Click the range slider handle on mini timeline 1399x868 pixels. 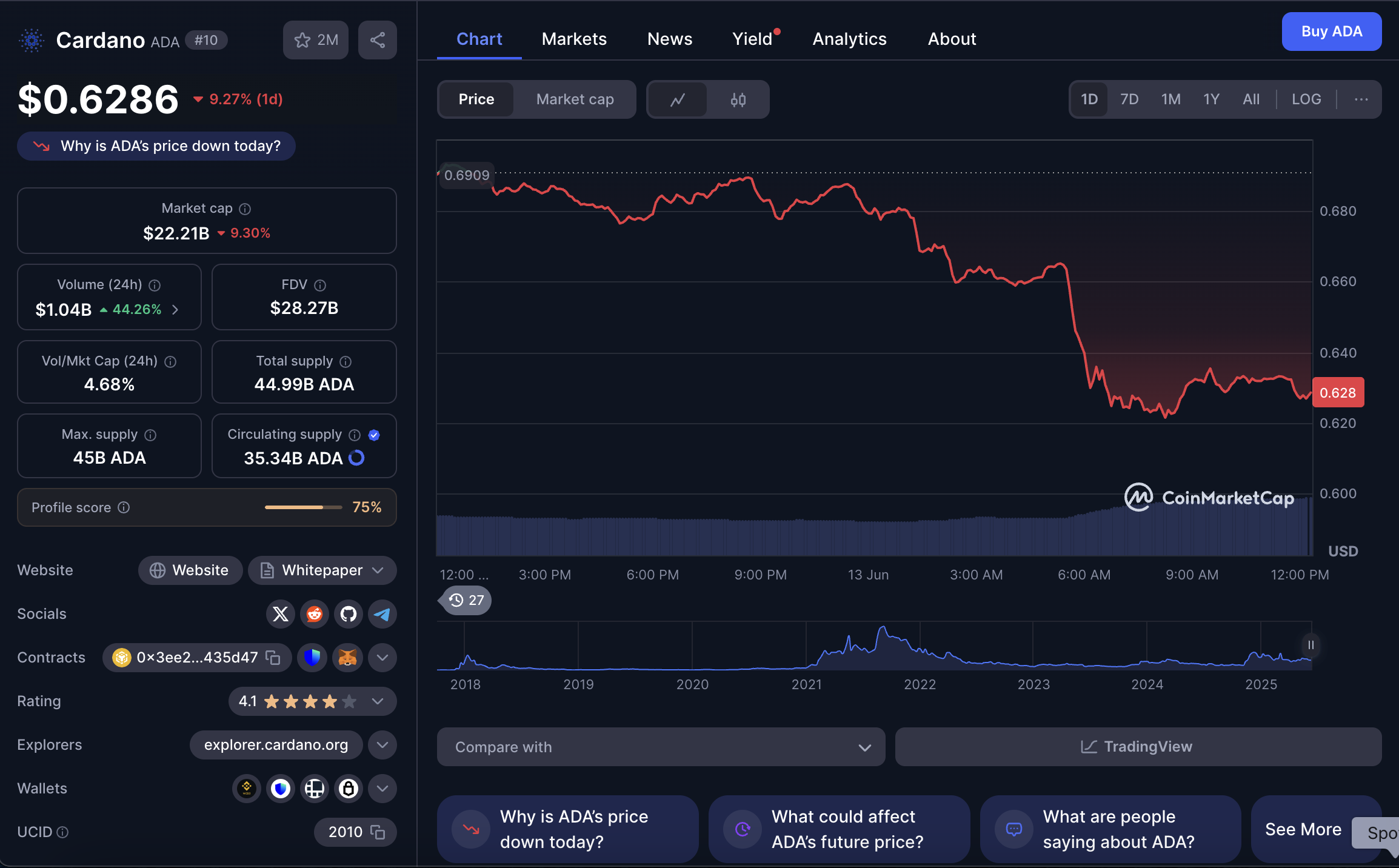(1311, 646)
